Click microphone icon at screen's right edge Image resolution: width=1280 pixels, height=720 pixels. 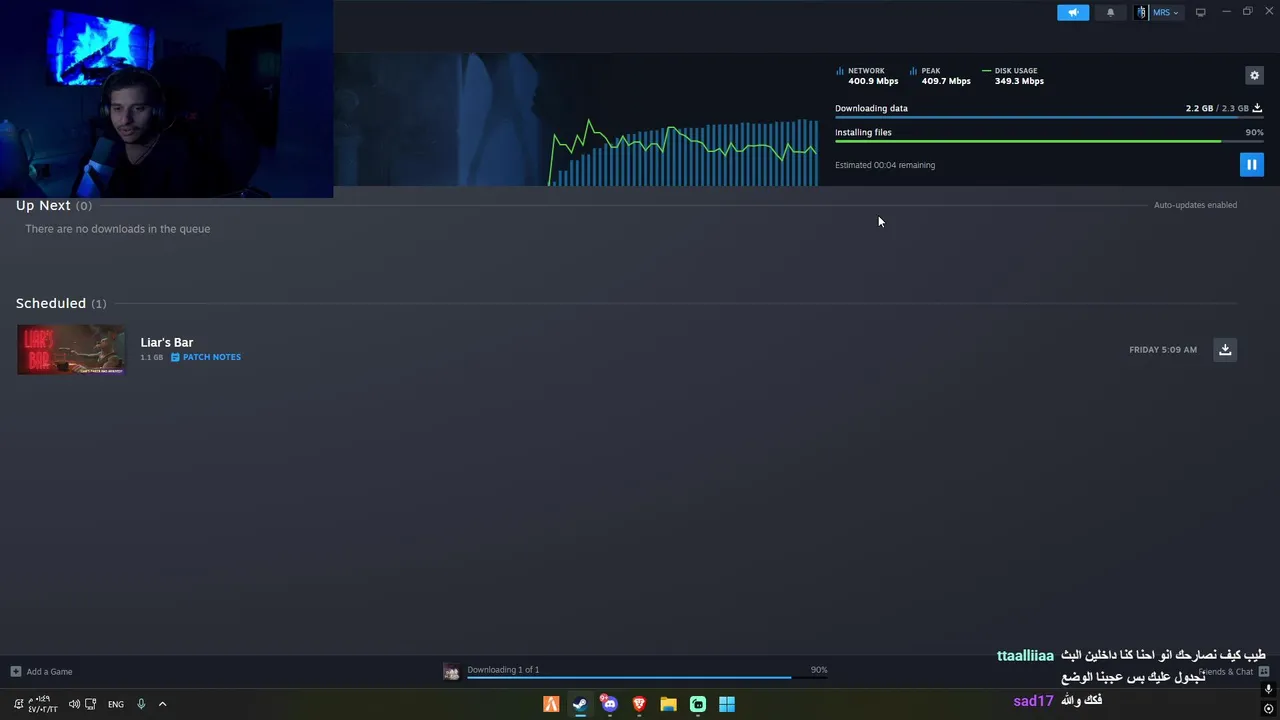pos(1268,689)
